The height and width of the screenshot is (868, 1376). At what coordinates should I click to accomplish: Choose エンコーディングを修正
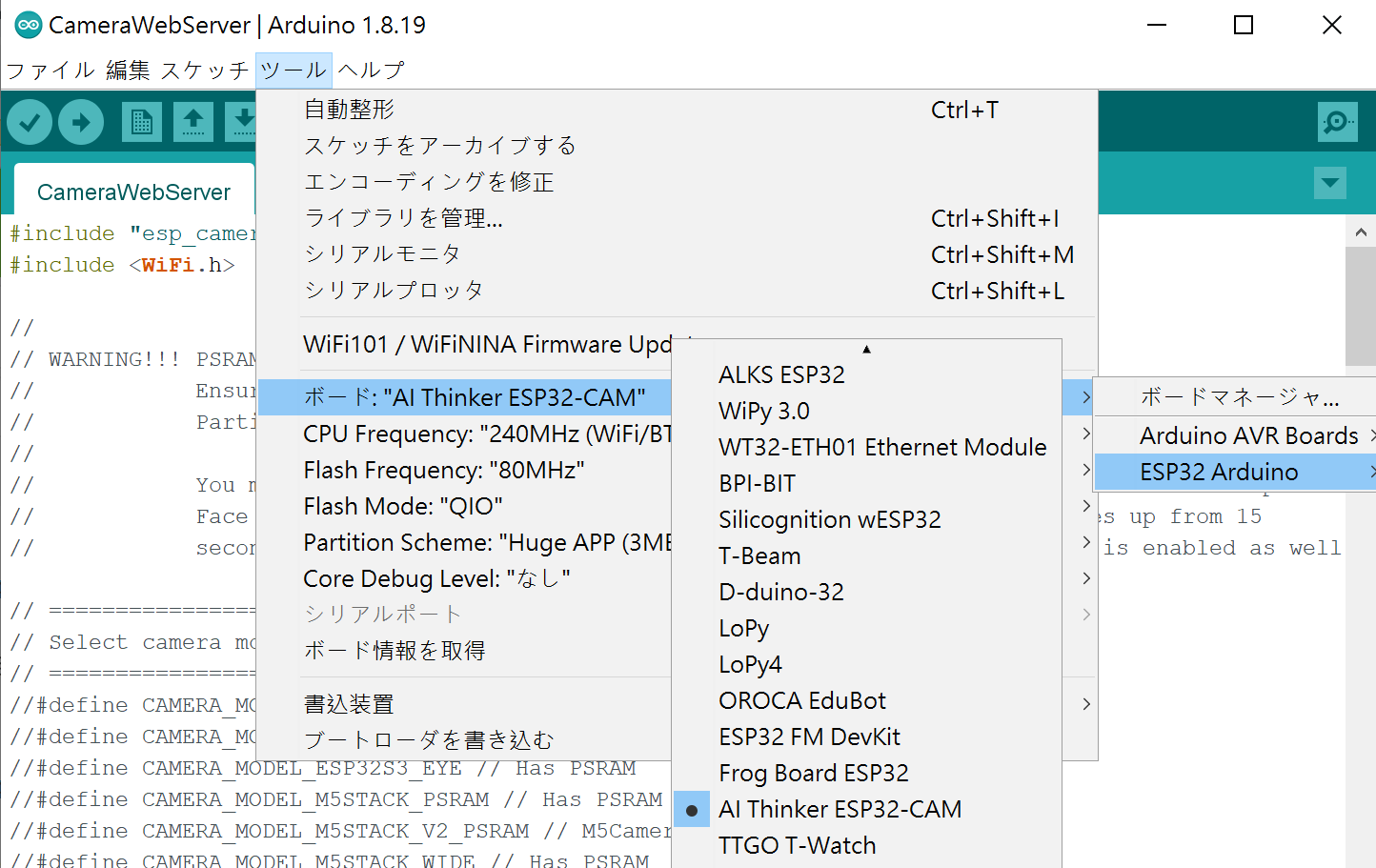(677, 182)
